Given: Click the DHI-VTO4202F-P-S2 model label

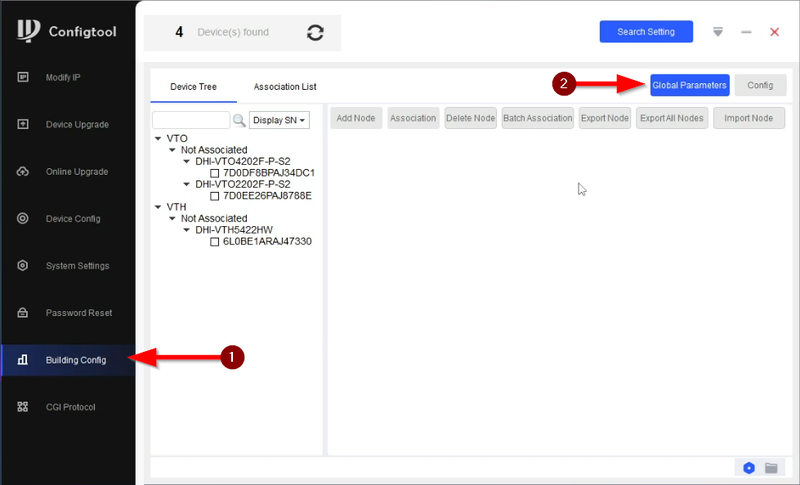Looking at the screenshot, I should pyautogui.click(x=243, y=161).
